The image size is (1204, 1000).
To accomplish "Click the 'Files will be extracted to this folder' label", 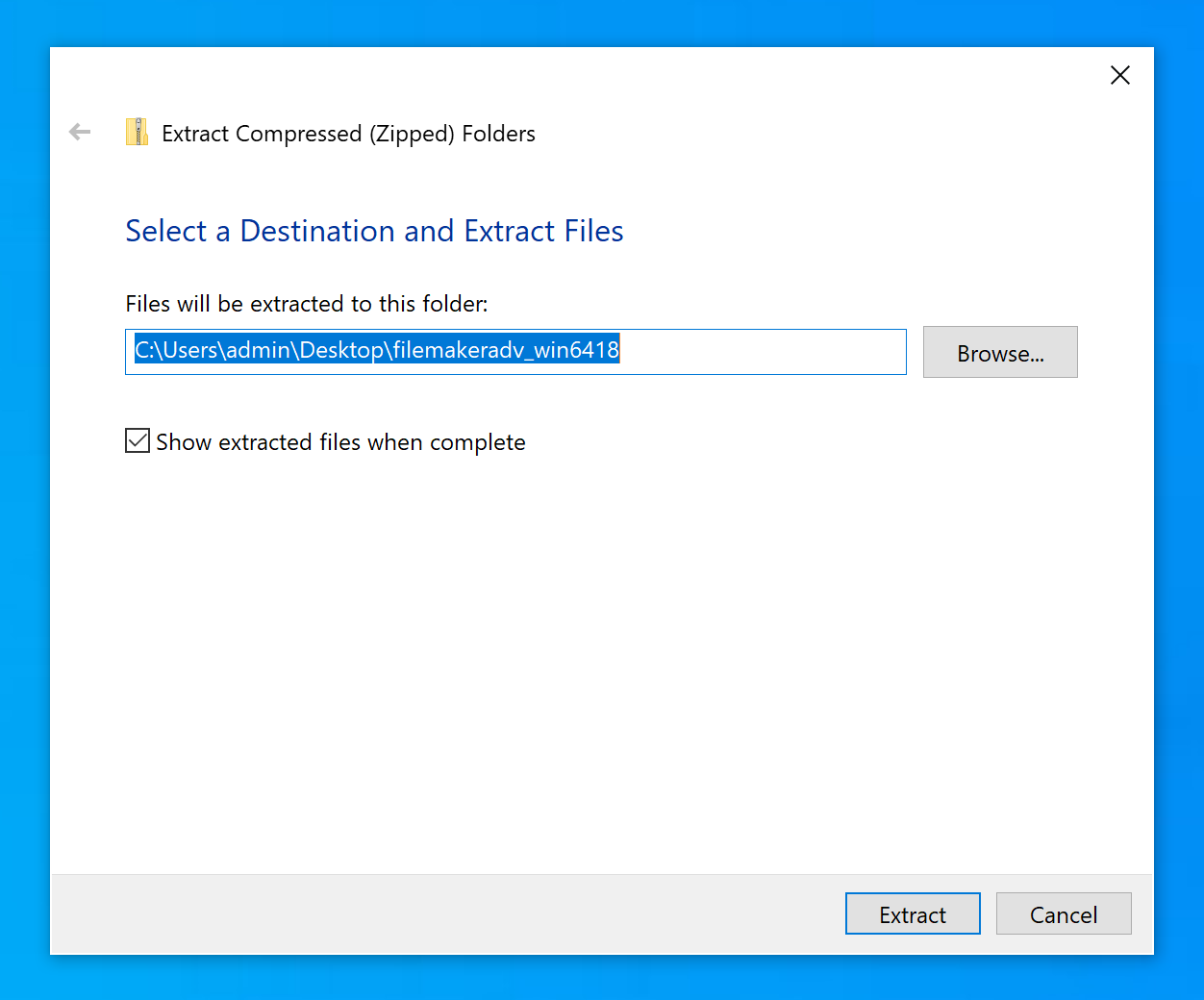I will coord(307,304).
